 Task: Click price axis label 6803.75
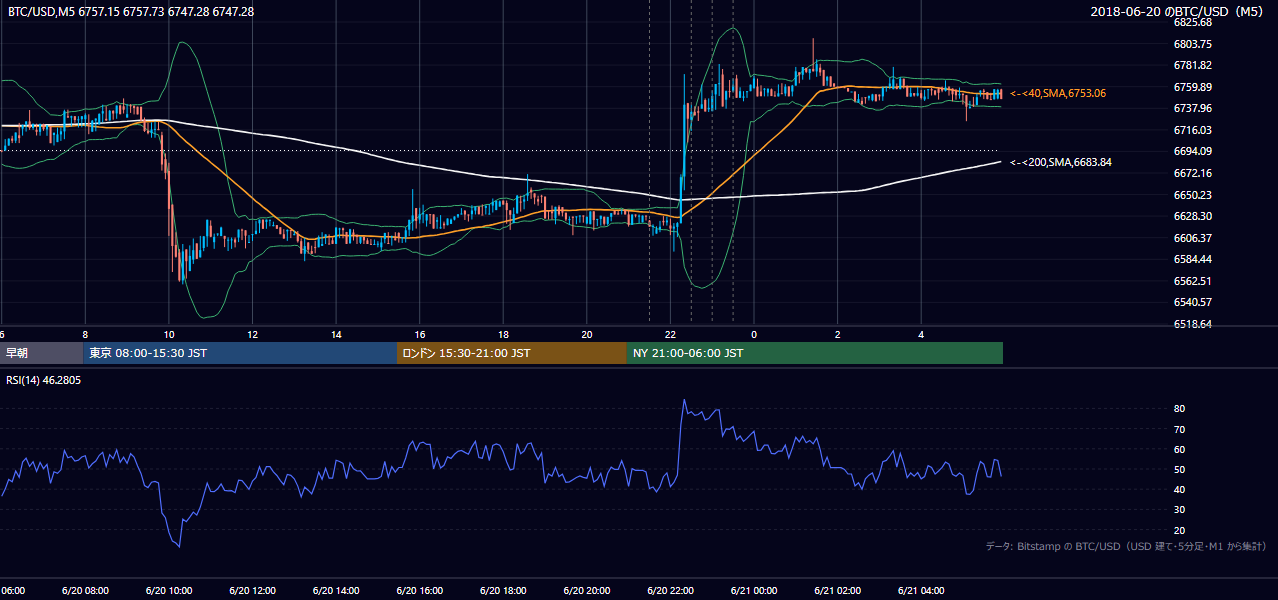click(1193, 44)
